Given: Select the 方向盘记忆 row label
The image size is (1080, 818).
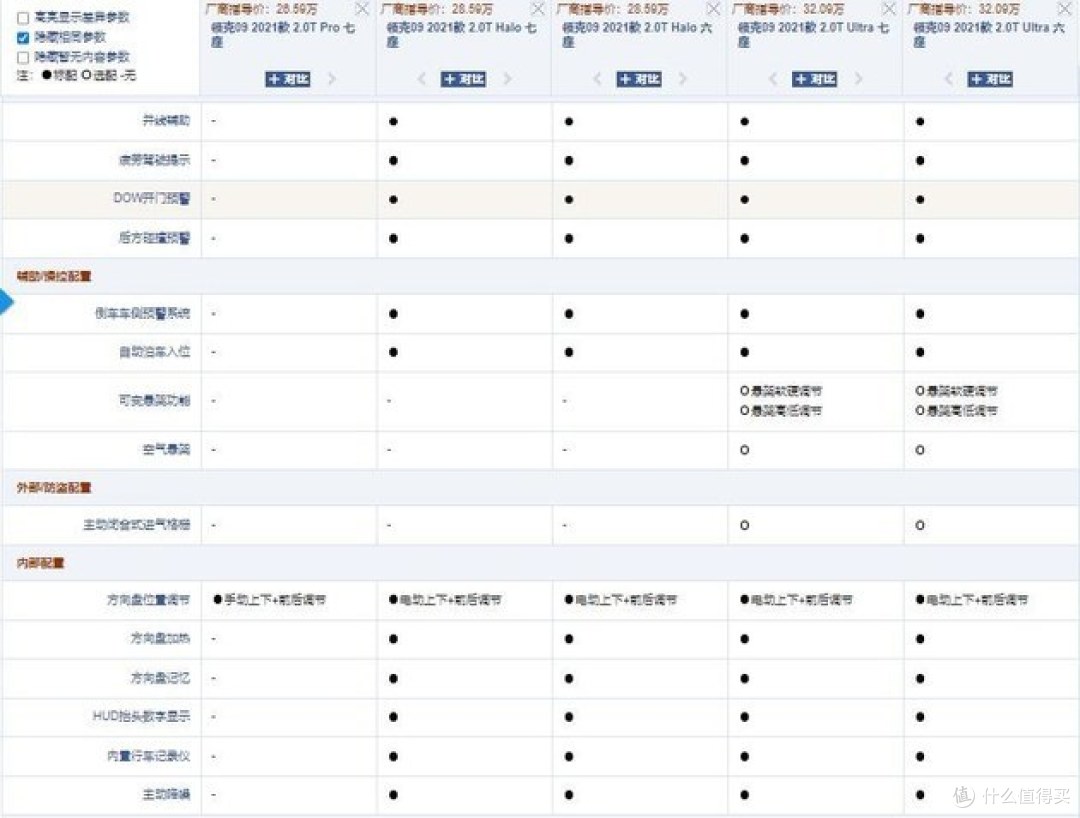Looking at the screenshot, I should pyautogui.click(x=160, y=678).
